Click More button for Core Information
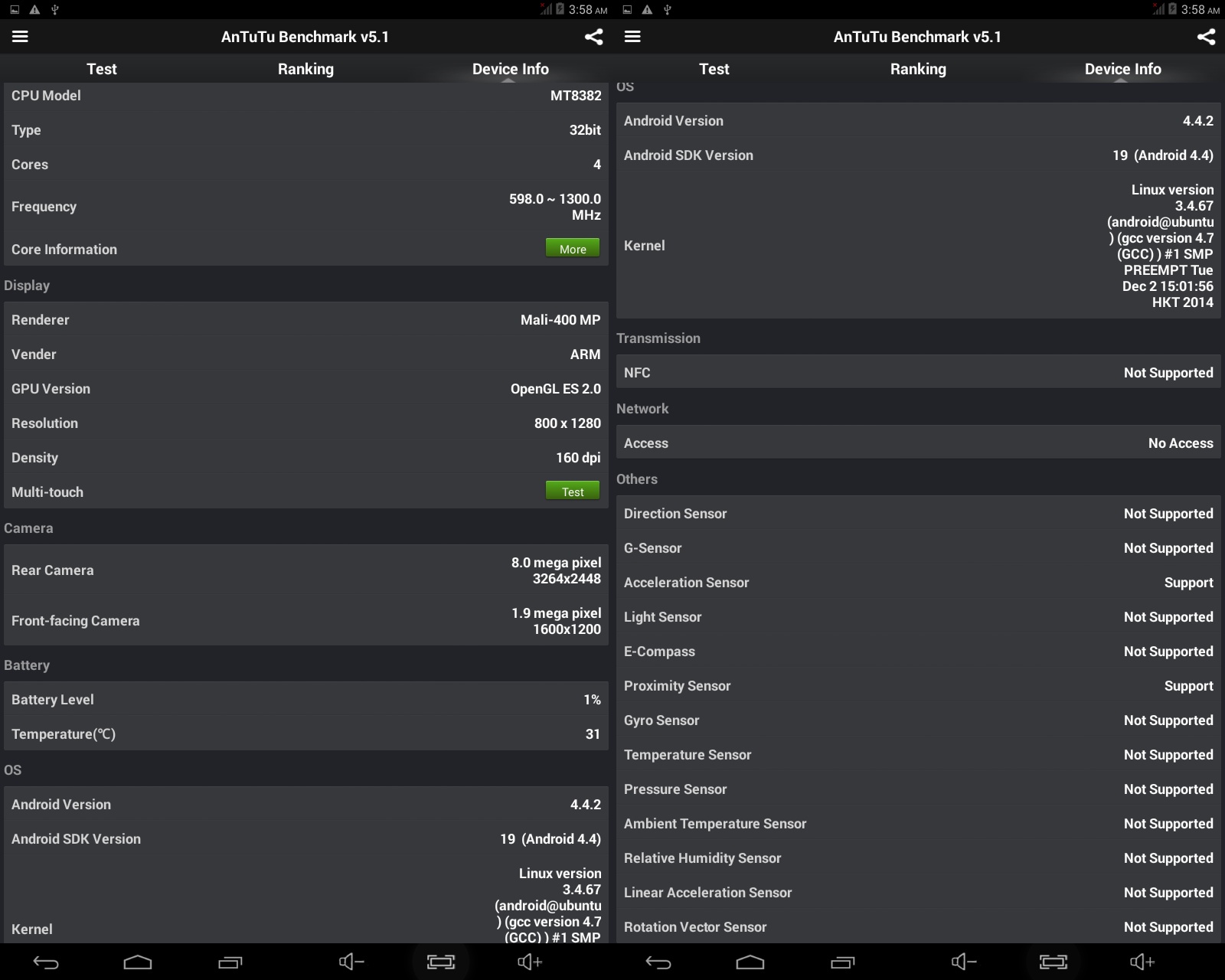Screen dimensions: 1225x980 pyautogui.click(x=573, y=248)
